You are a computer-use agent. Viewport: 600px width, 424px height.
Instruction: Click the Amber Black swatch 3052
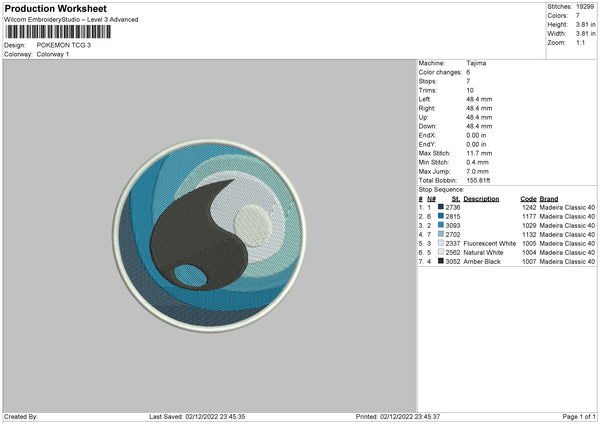(x=441, y=261)
